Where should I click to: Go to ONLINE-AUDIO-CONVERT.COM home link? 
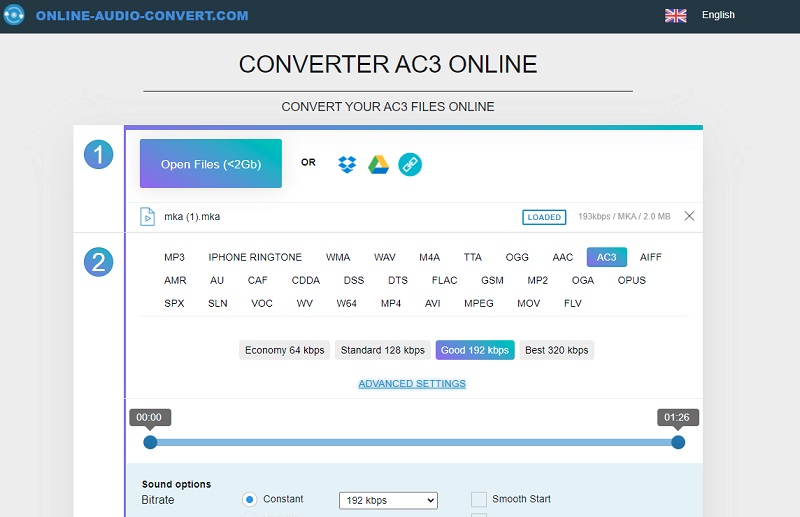[142, 15]
